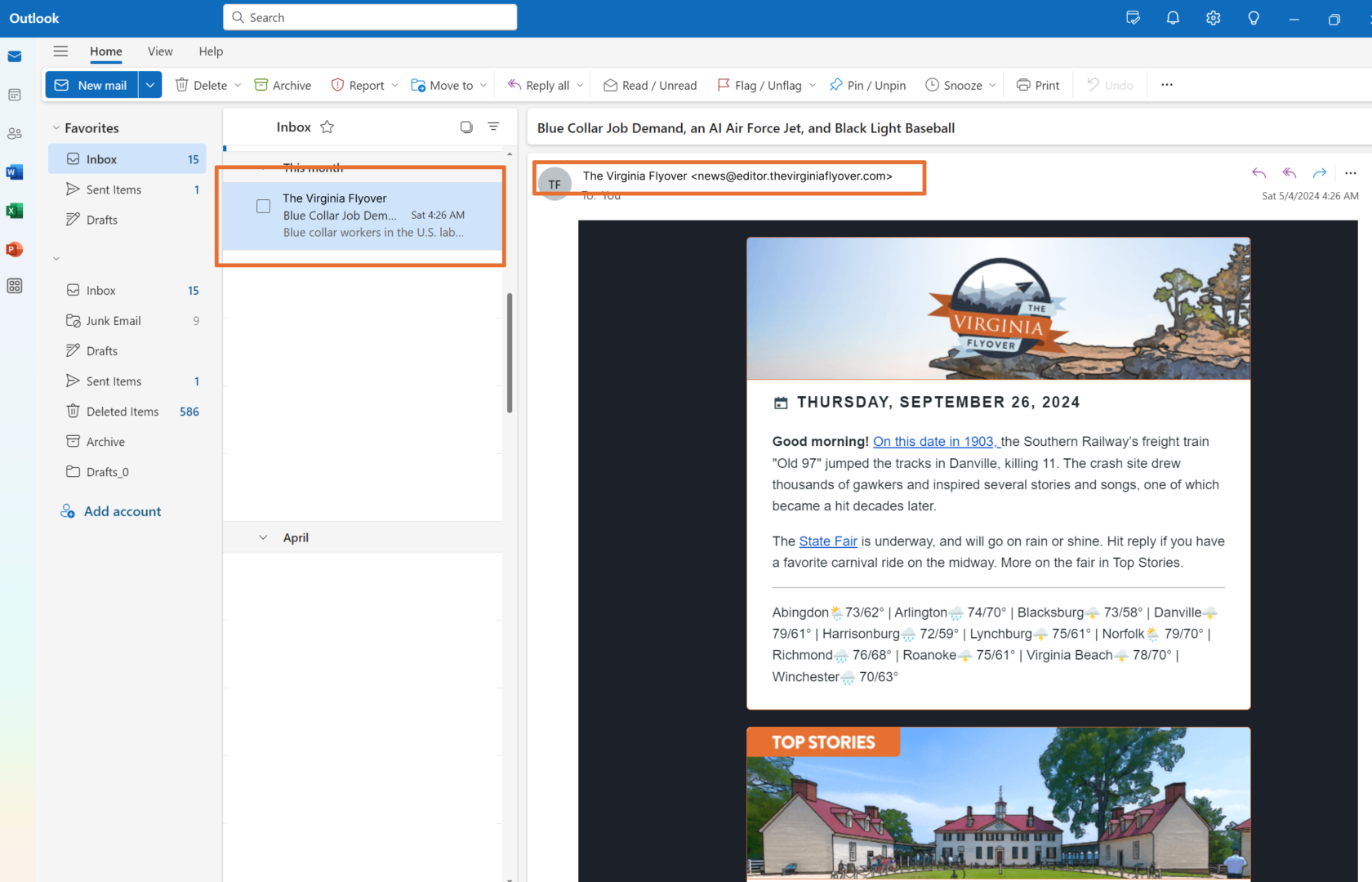Launch Excel from the left rail
This screenshot has height=882, width=1372.
coord(15,211)
